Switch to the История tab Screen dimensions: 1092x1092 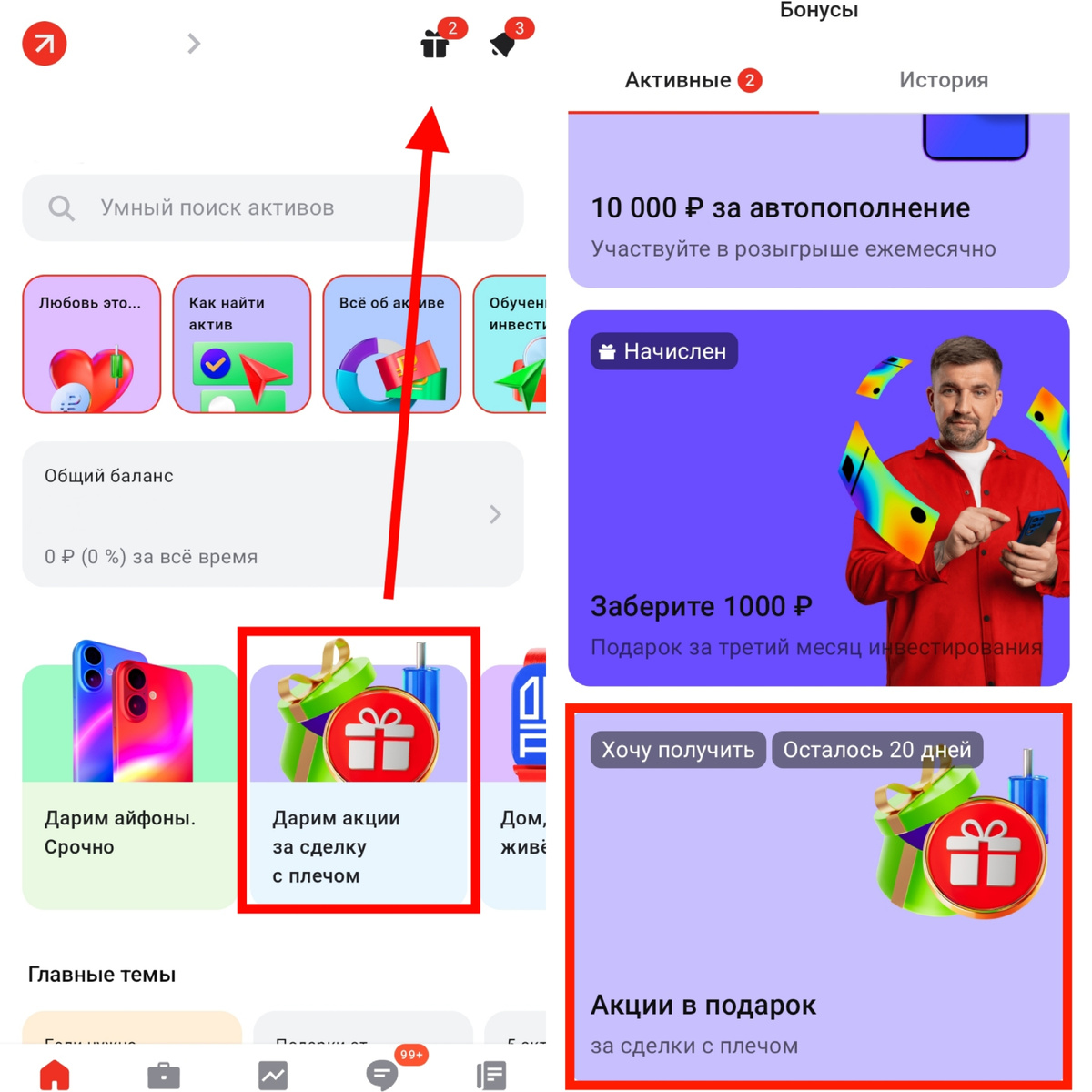(x=944, y=80)
